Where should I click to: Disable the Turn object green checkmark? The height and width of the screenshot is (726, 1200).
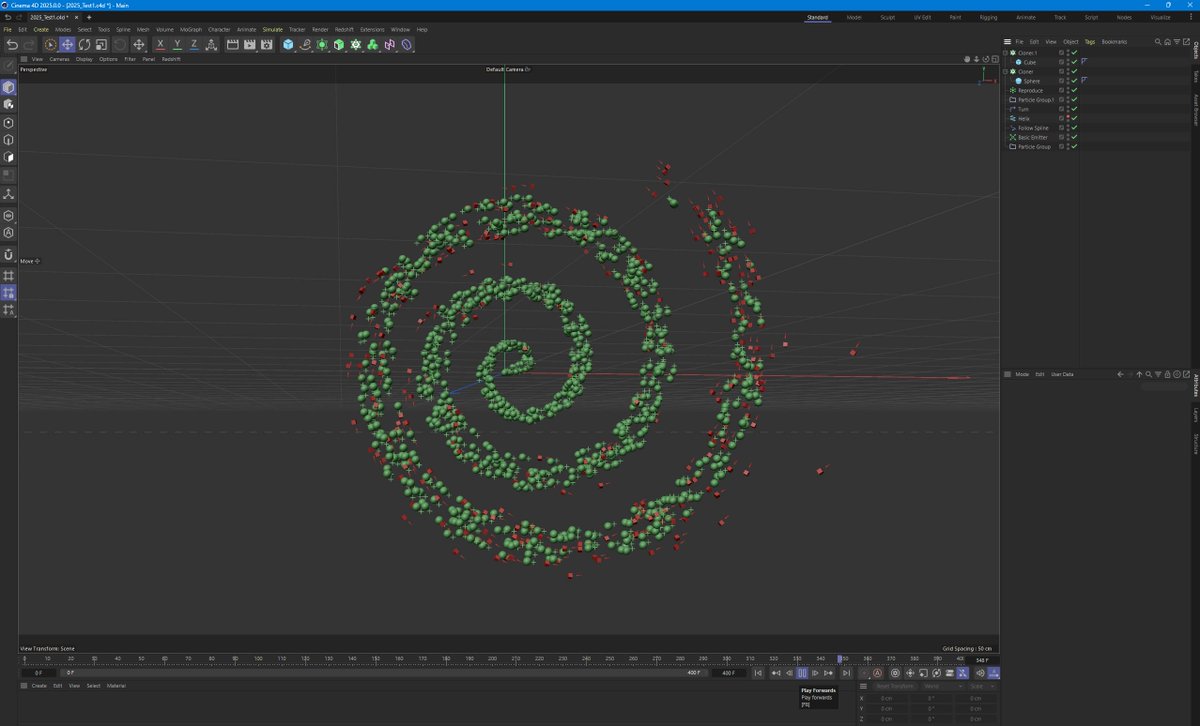click(x=1074, y=109)
